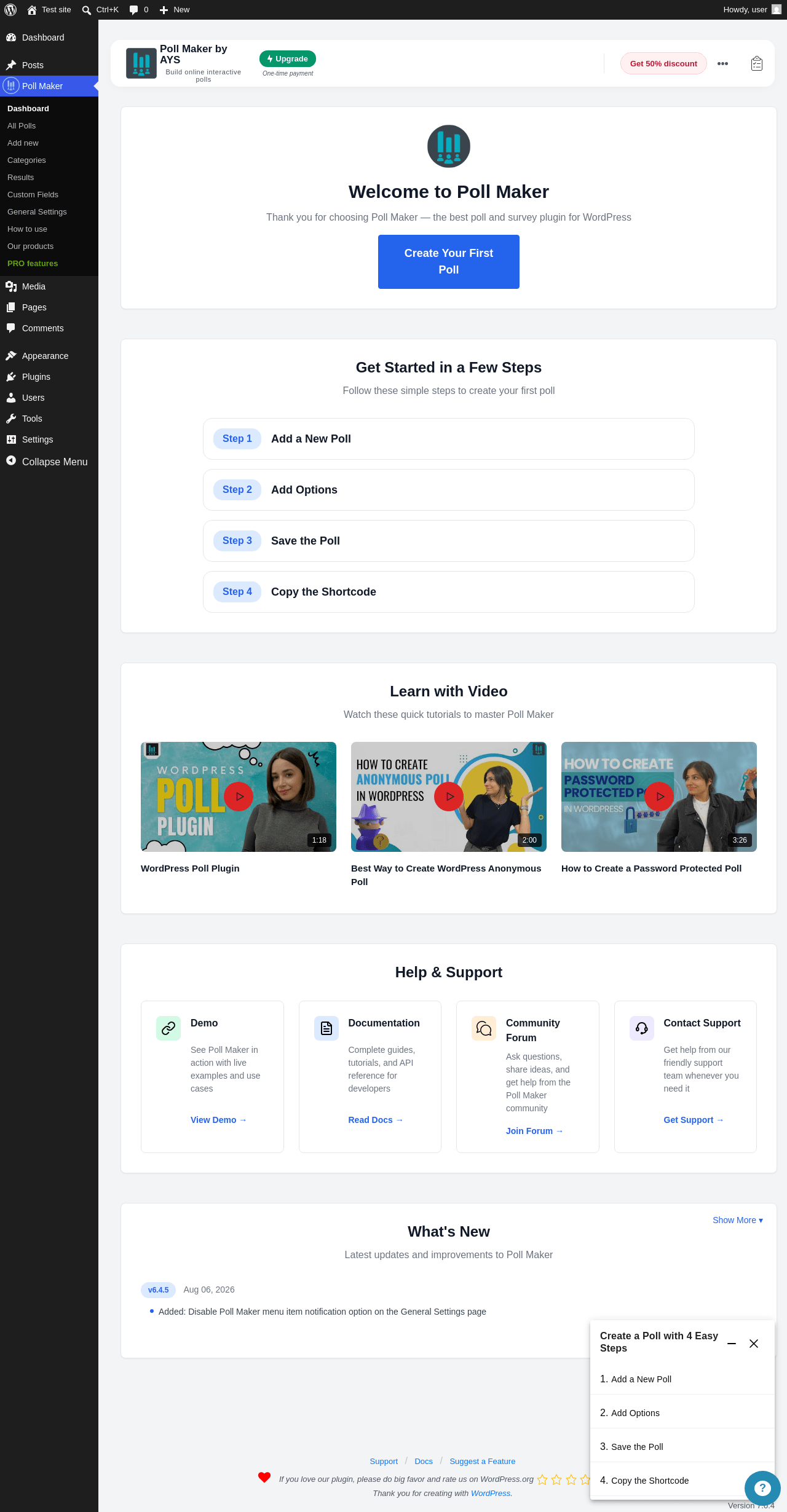Select 1. Add a New Poll in popup
787x1512 pixels.
point(682,1379)
